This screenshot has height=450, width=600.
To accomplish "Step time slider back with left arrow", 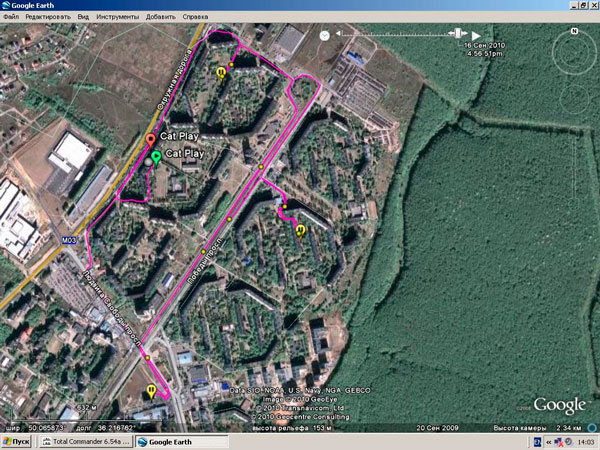I will click(338, 34).
